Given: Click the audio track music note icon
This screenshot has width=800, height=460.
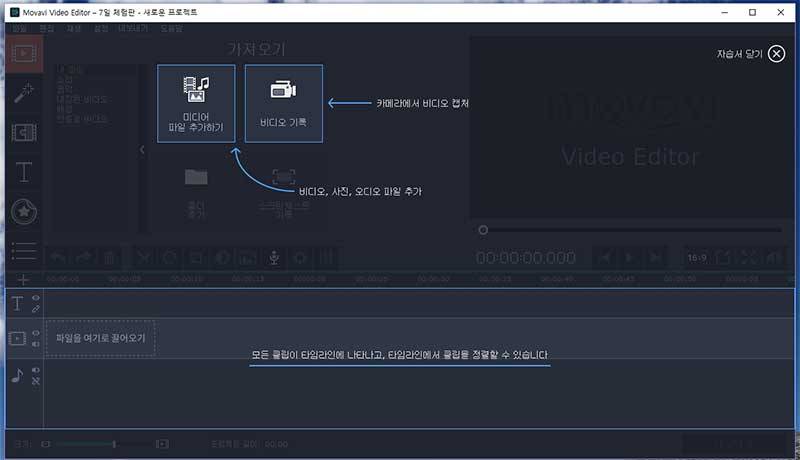Looking at the screenshot, I should (x=17, y=375).
